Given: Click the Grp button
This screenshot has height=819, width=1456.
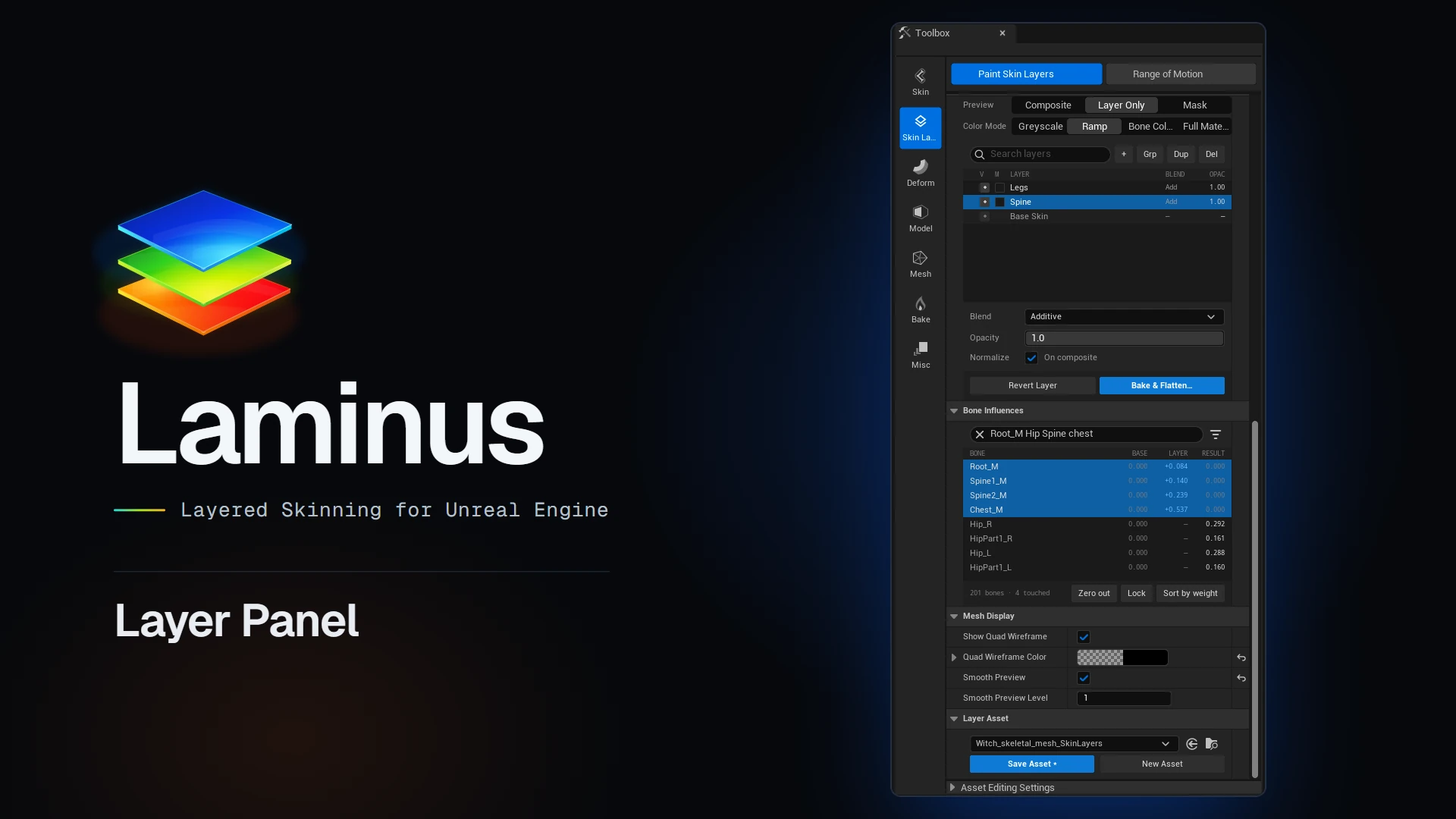Looking at the screenshot, I should pos(1150,154).
